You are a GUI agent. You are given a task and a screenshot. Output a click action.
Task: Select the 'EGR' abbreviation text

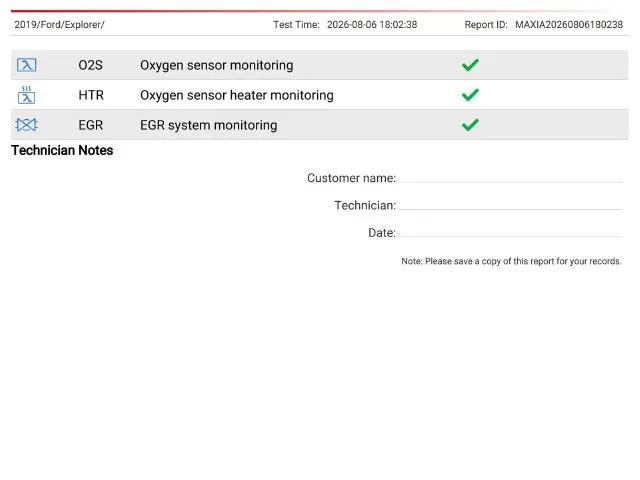click(x=91, y=125)
